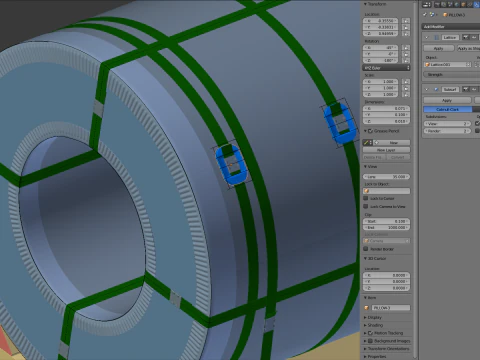
Task: Lock the Scale Y value
Action: (406, 88)
